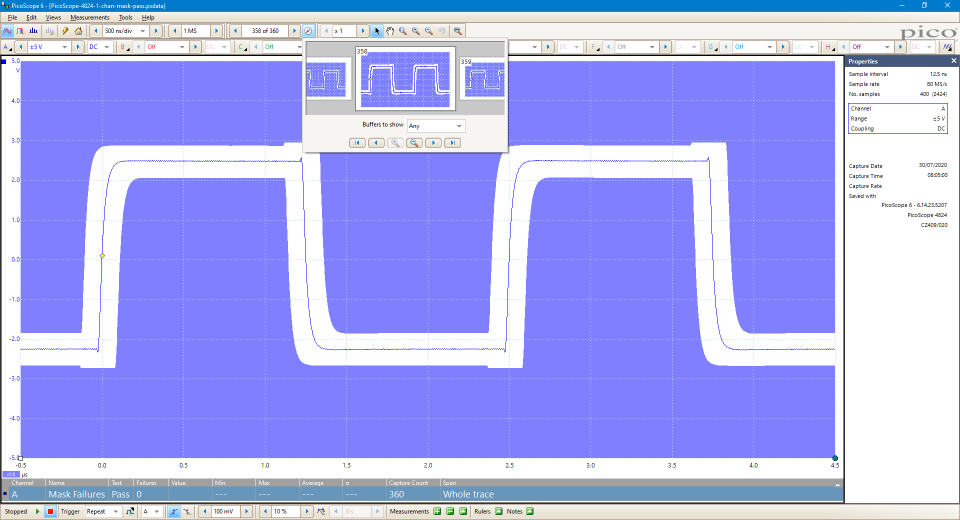Screen dimensions: 960x520
Task: Select Scope Mode icon in toolbar
Action: pyautogui.click(x=8, y=31)
